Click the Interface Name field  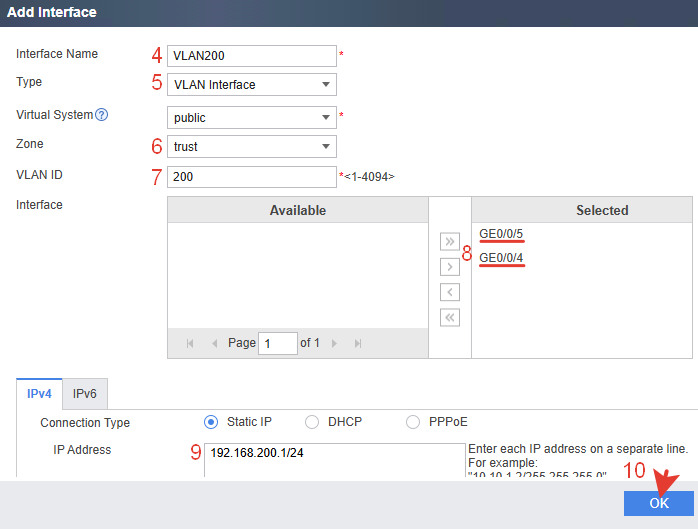(x=252, y=56)
